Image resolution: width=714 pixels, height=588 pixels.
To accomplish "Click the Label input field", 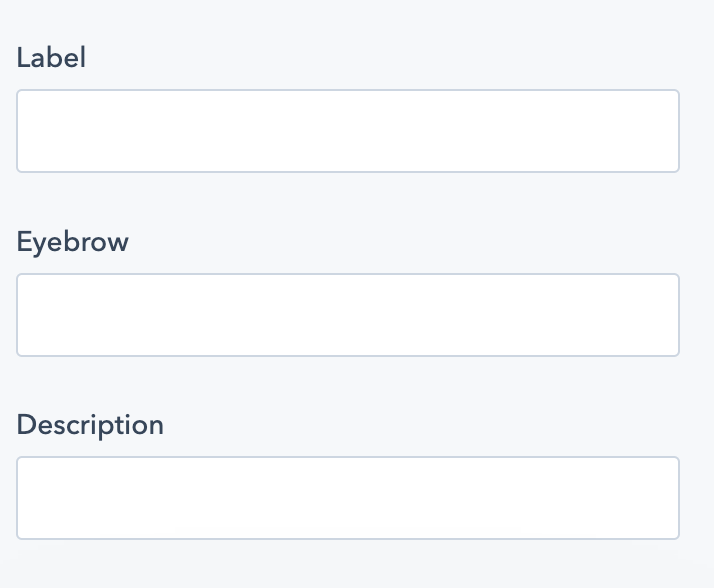I will pyautogui.click(x=348, y=131).
